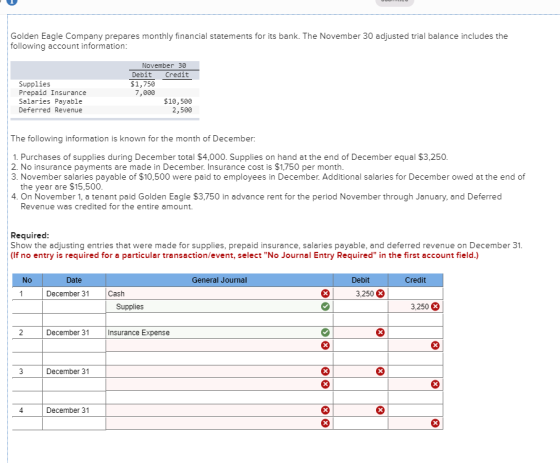Click the green check beside Insurance Expense
The height and width of the screenshot is (463, 560).
coord(325,333)
